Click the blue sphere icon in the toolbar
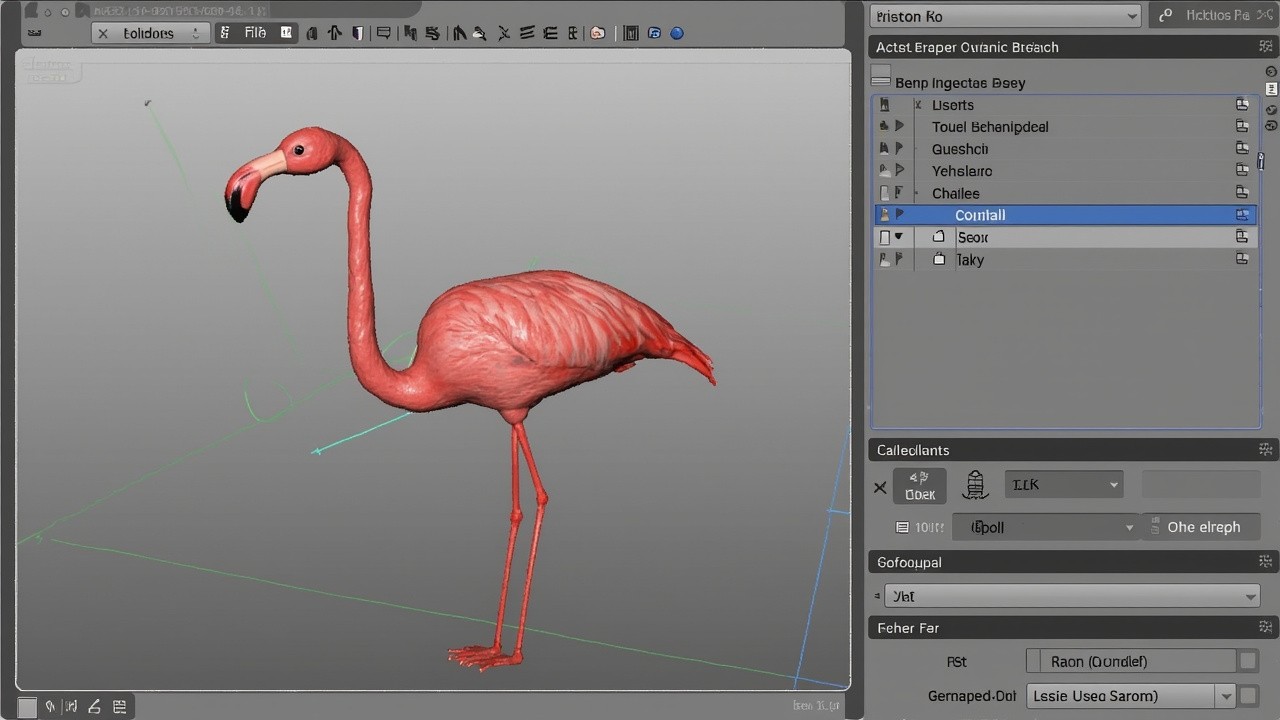The width and height of the screenshot is (1280, 720). point(677,33)
